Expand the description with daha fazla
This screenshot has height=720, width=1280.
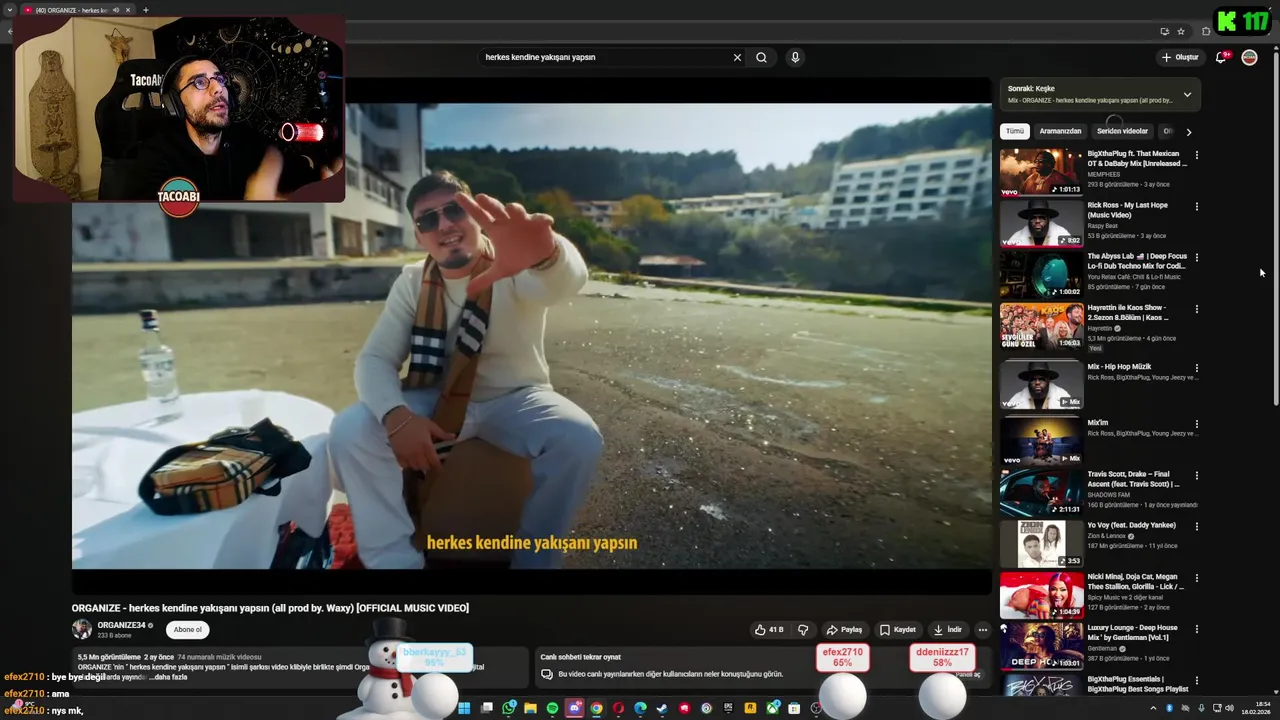click(x=167, y=677)
